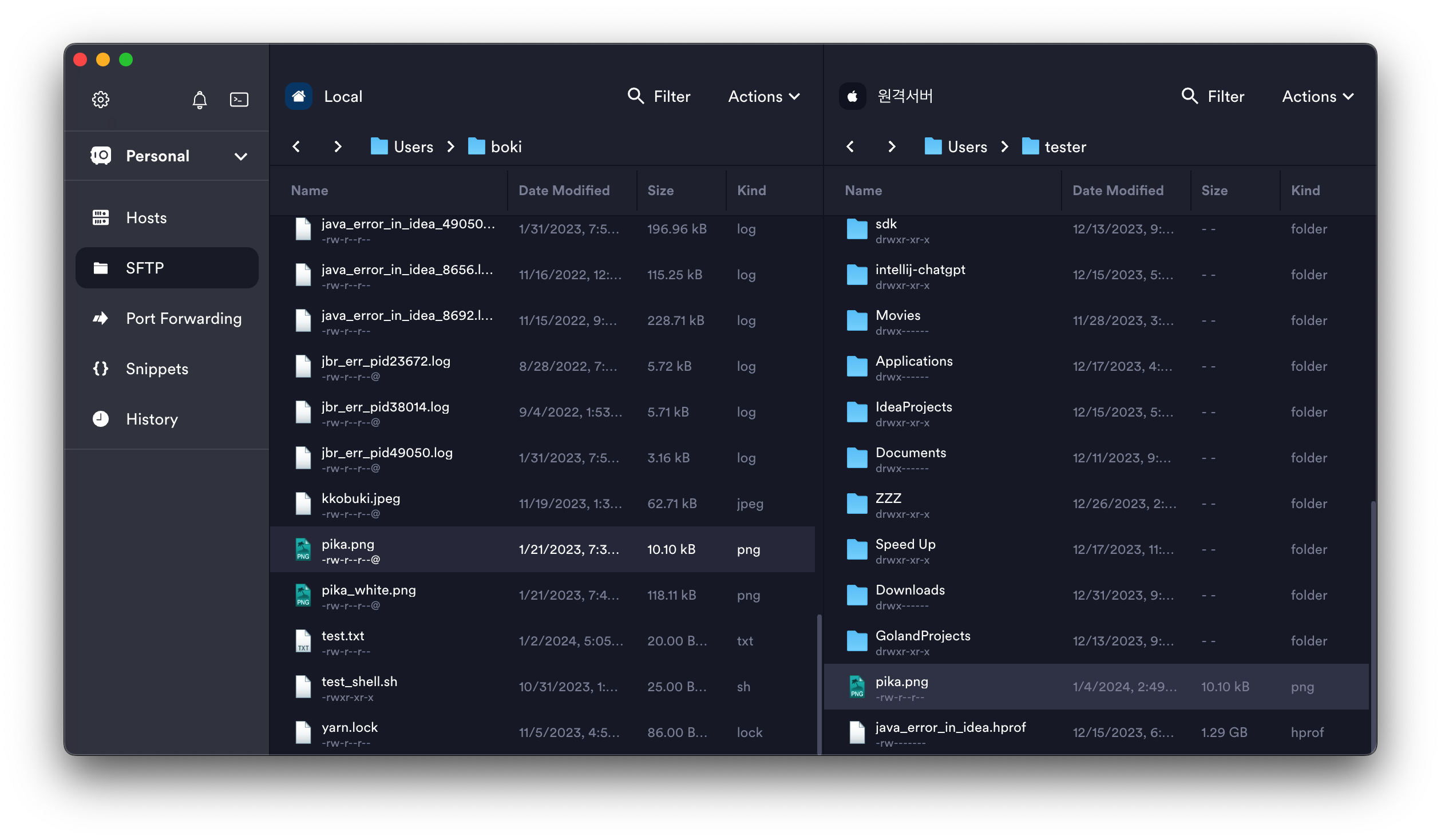Open the terminal icon in sidebar
This screenshot has height=840, width=1441.
[239, 100]
